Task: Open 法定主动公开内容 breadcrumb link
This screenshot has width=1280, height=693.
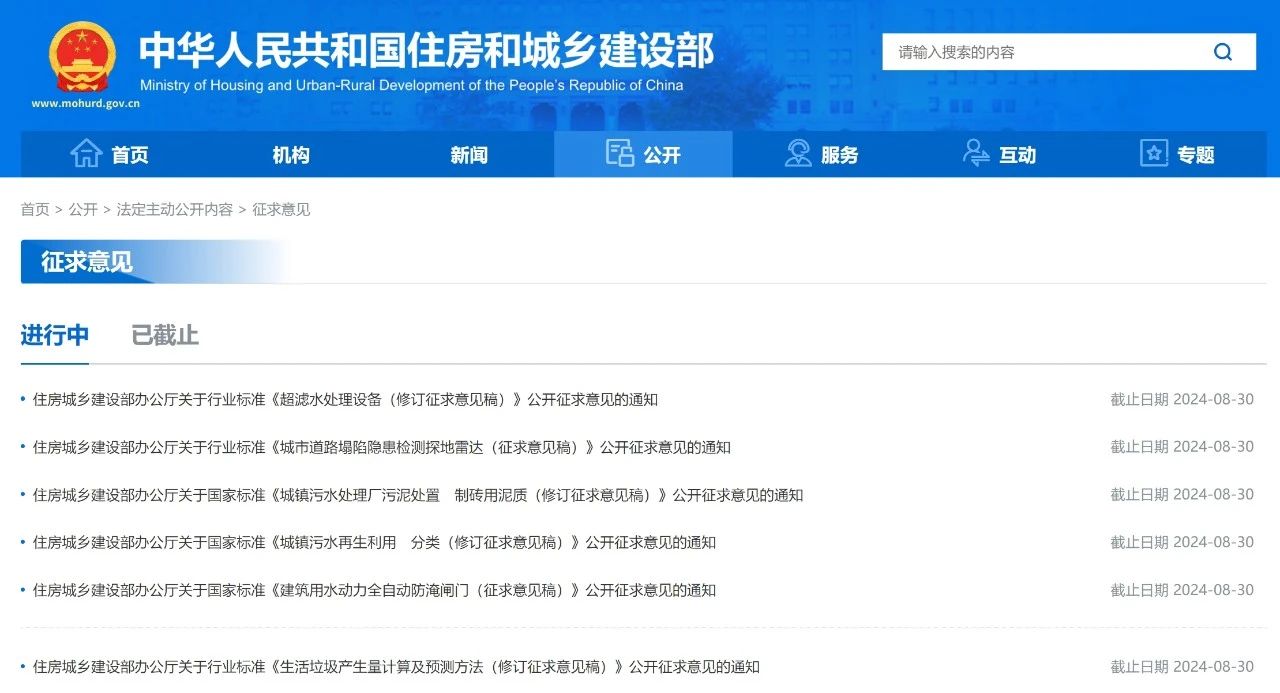Action: (175, 209)
